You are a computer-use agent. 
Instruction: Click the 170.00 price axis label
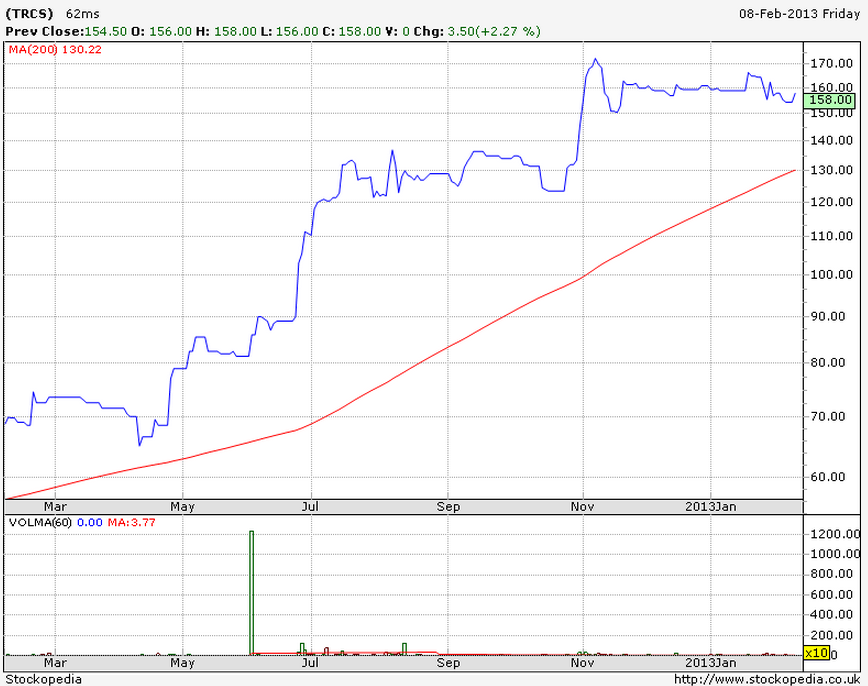pyautogui.click(x=831, y=64)
